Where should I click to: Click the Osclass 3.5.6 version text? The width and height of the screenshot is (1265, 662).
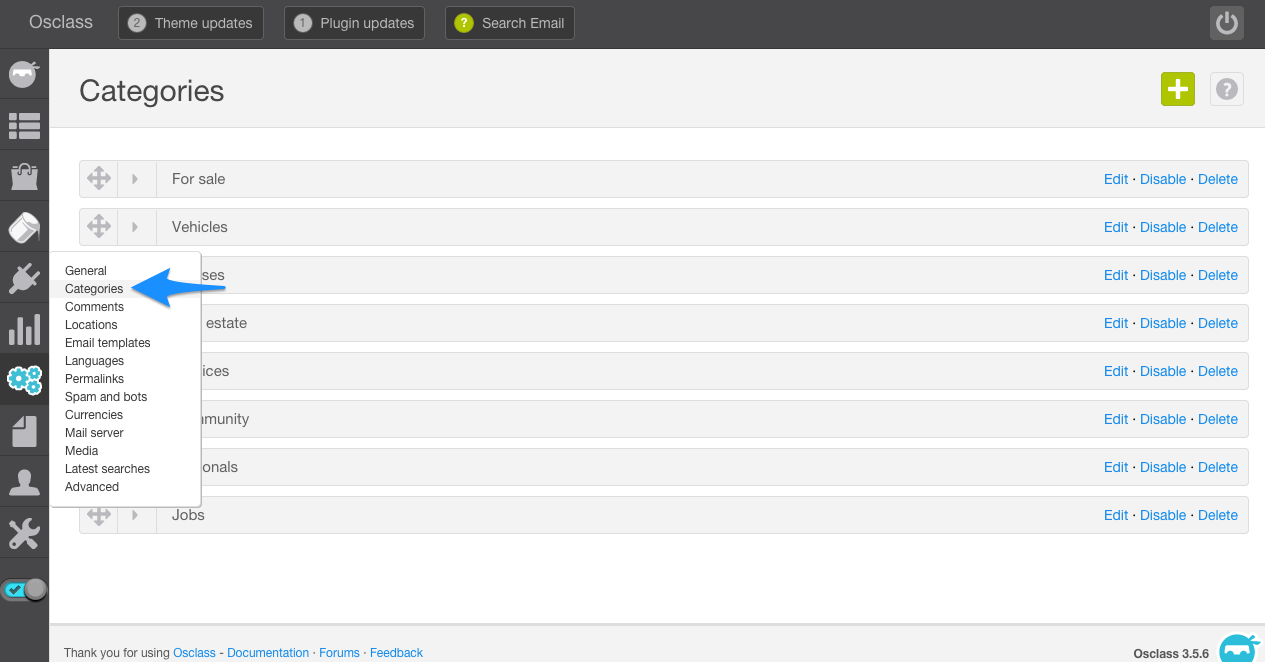click(x=1171, y=654)
